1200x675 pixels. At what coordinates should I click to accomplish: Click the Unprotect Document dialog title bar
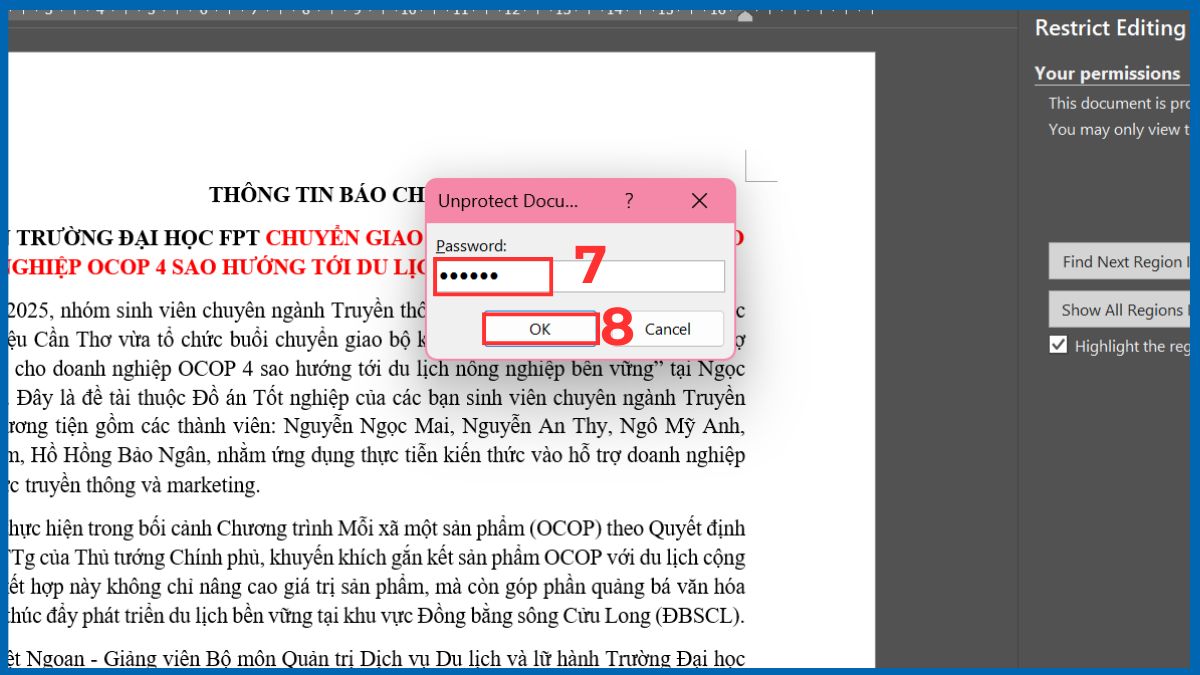[x=520, y=201]
